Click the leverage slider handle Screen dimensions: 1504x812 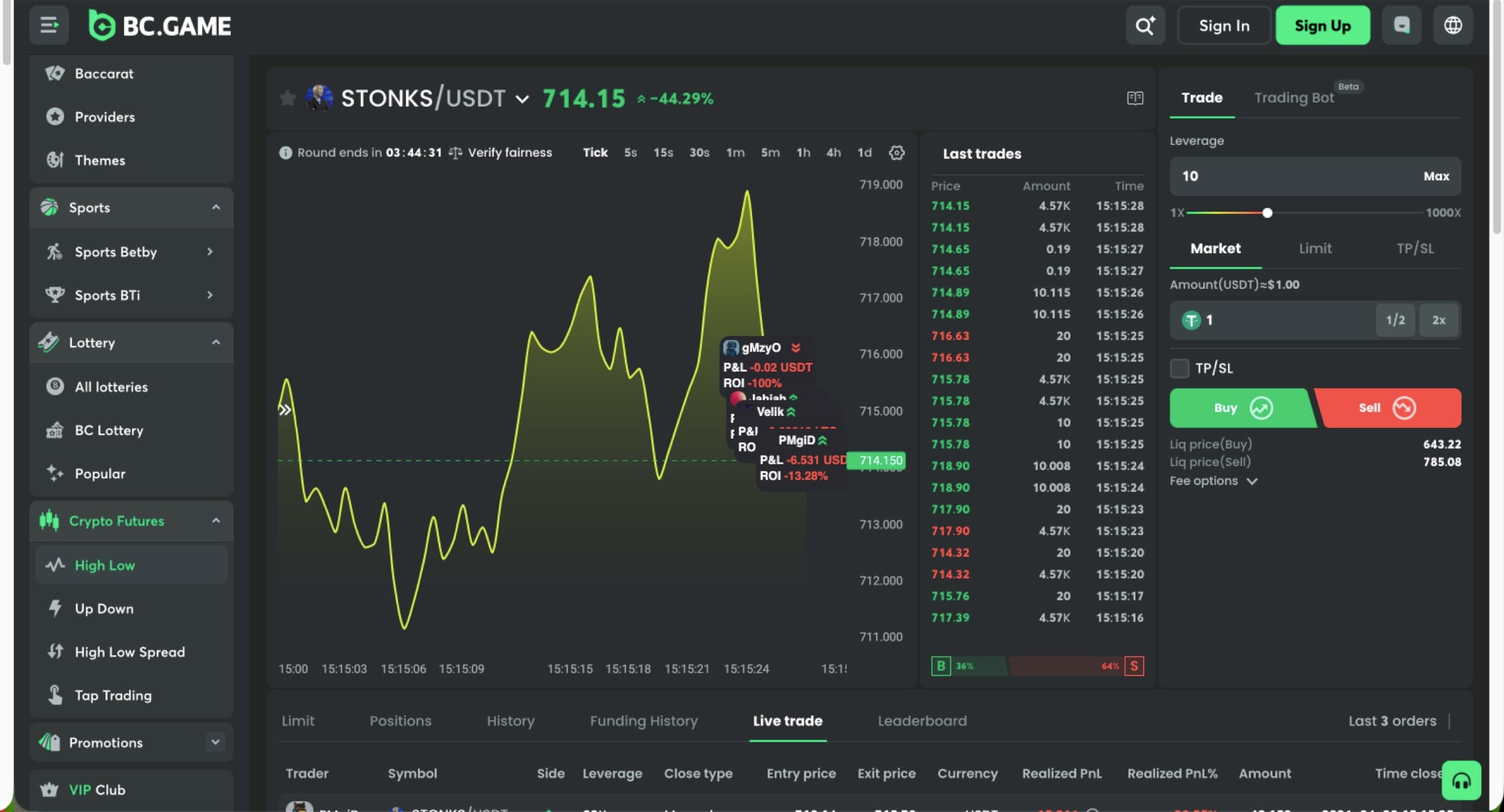coord(1267,213)
